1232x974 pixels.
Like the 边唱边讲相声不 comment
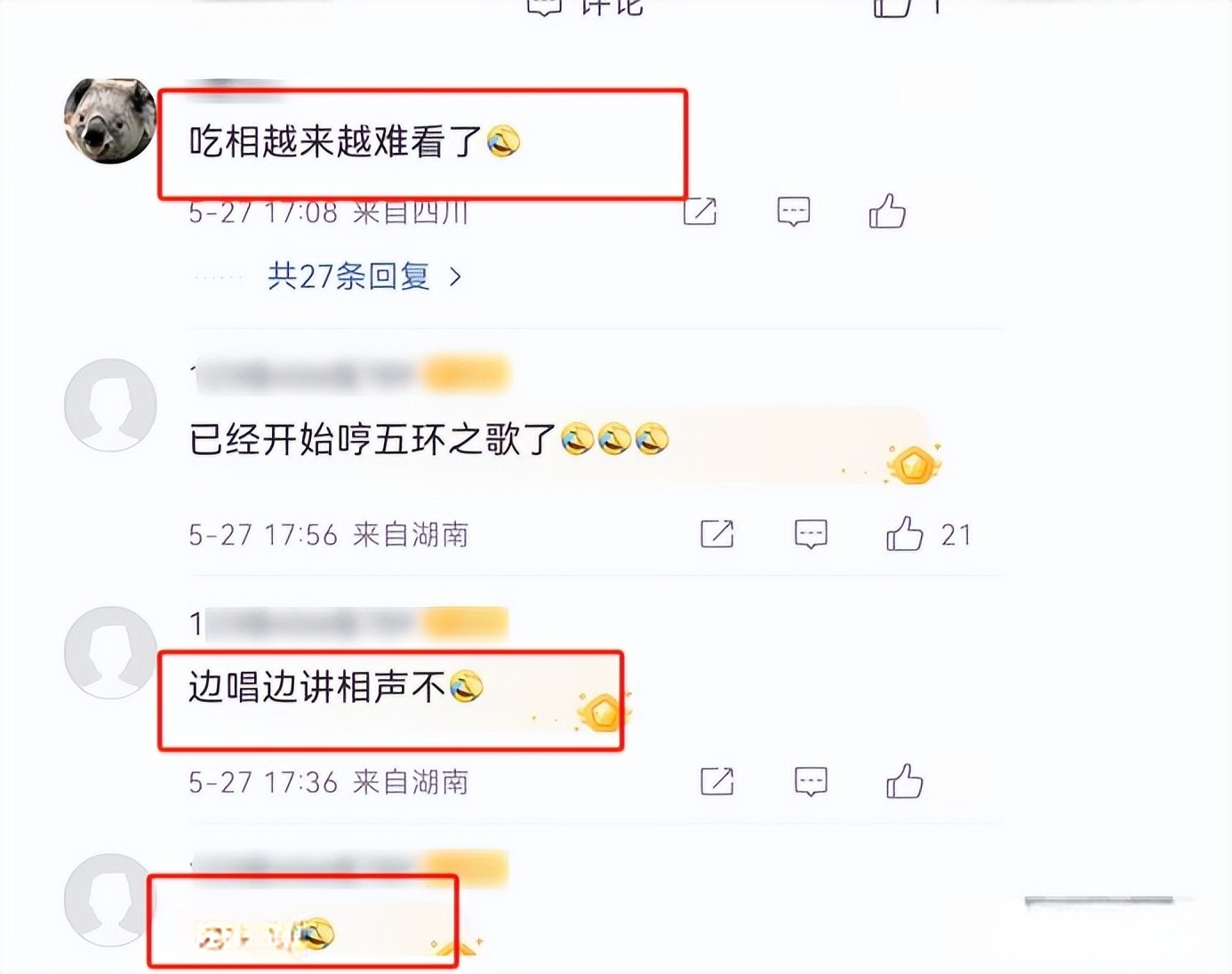905,781
